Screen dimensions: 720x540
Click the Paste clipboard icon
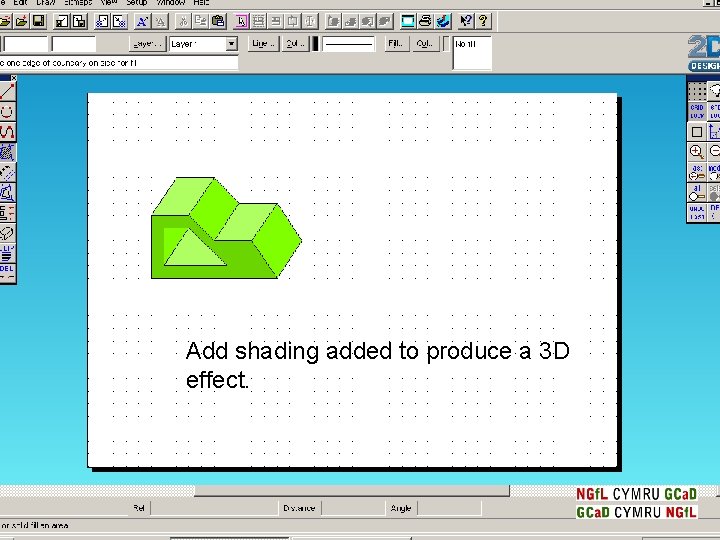click(218, 21)
